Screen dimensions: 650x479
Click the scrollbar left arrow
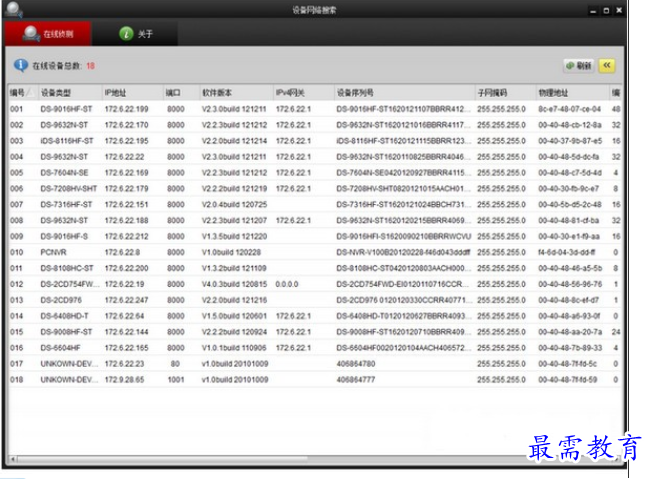pyautogui.click(x=13, y=459)
